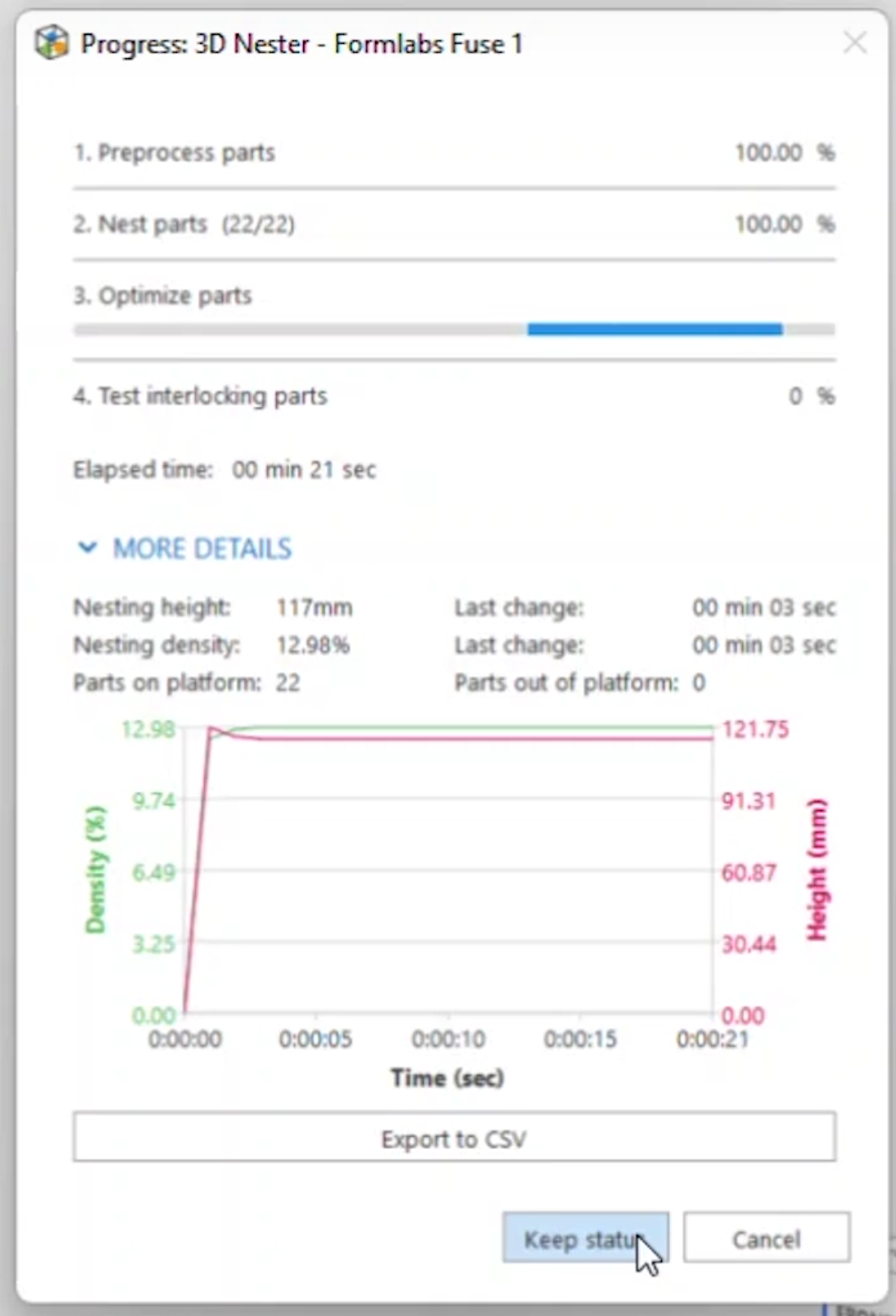Click the Height (mm) axis label
The image size is (896, 1316).
(x=817, y=869)
